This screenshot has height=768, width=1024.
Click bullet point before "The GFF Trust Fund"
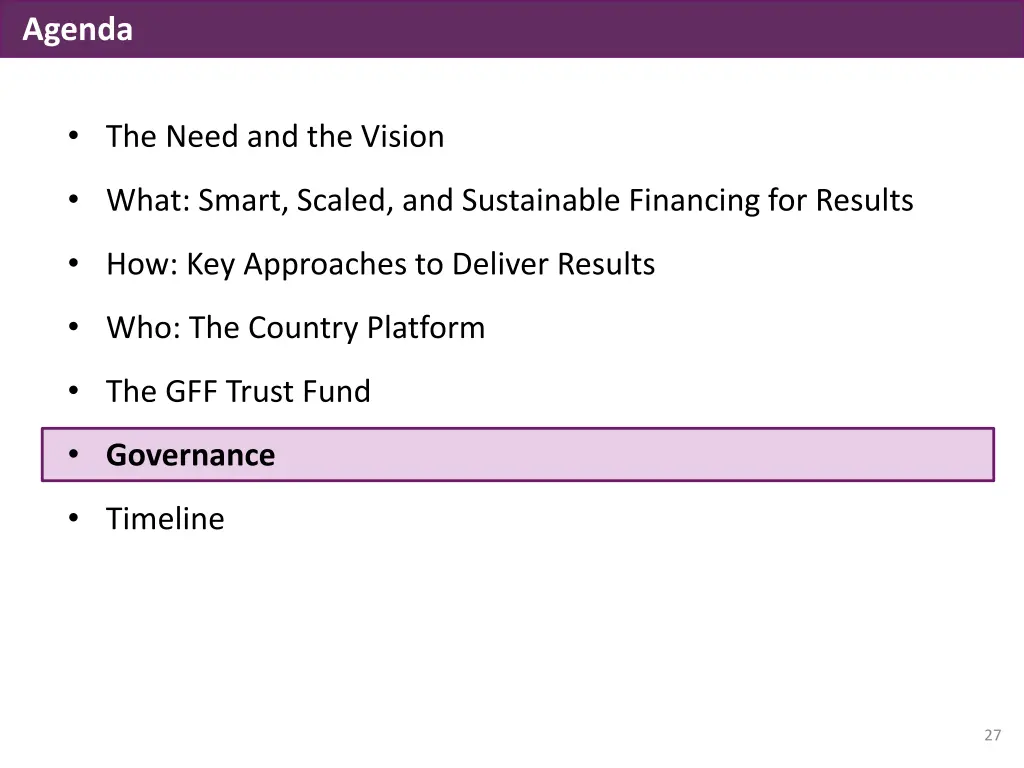click(x=74, y=391)
